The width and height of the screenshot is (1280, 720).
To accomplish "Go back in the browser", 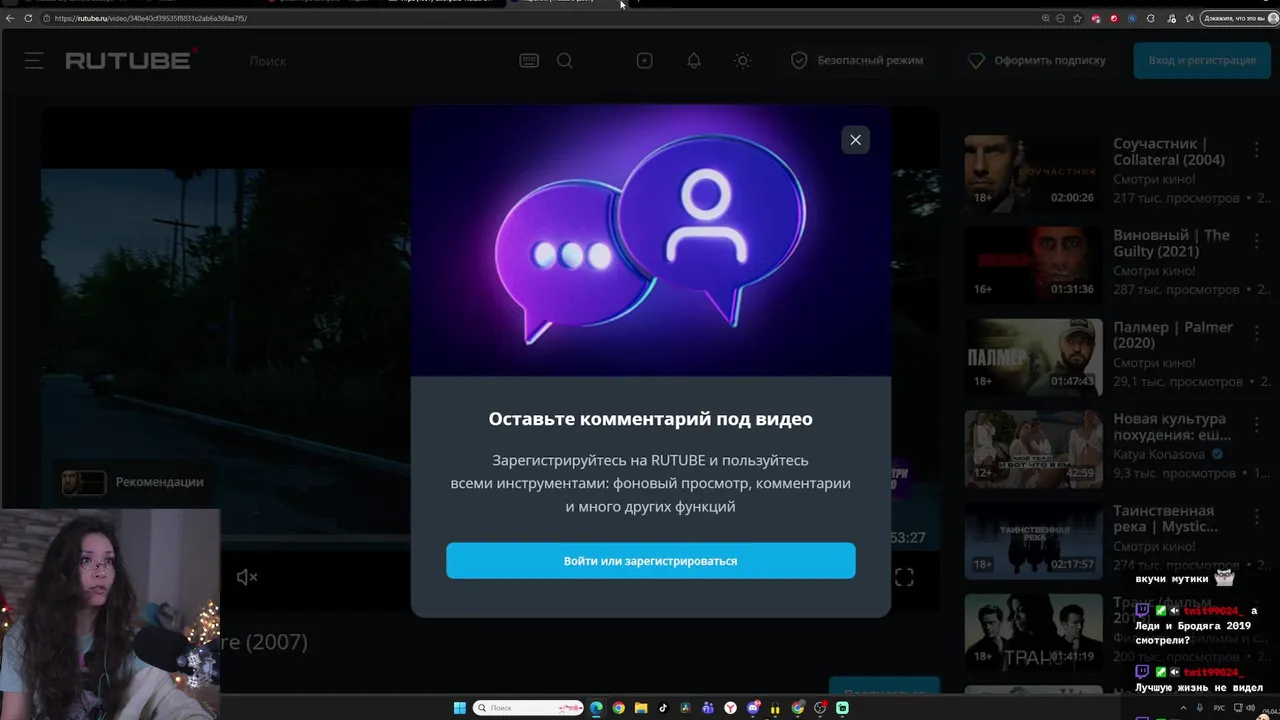I will click(x=11, y=18).
